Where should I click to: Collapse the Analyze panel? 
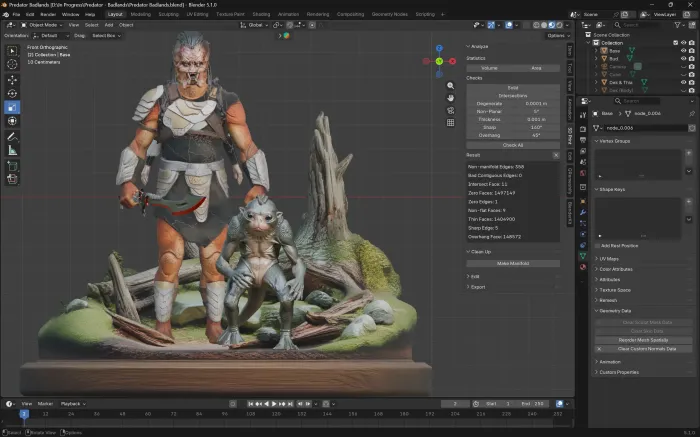pyautogui.click(x=477, y=46)
